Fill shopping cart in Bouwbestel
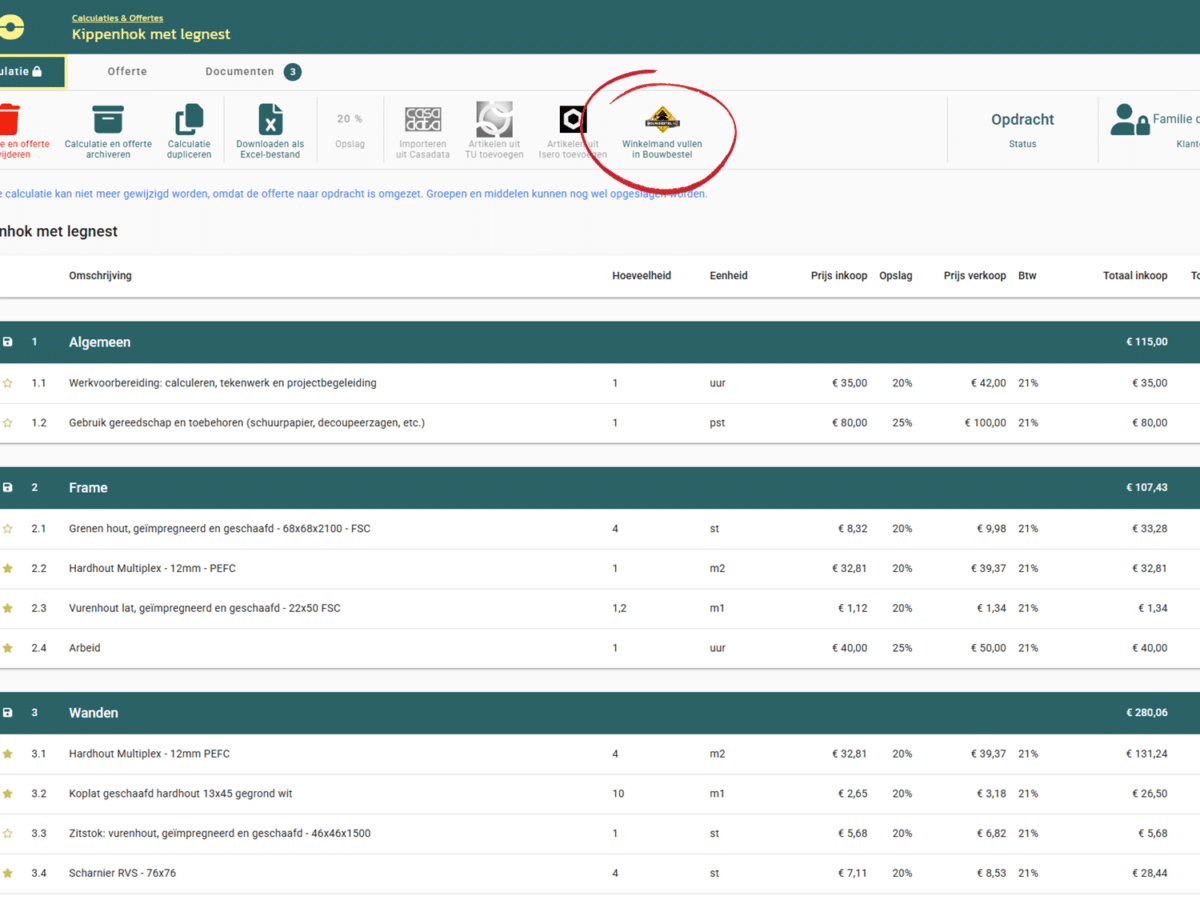 (x=662, y=133)
